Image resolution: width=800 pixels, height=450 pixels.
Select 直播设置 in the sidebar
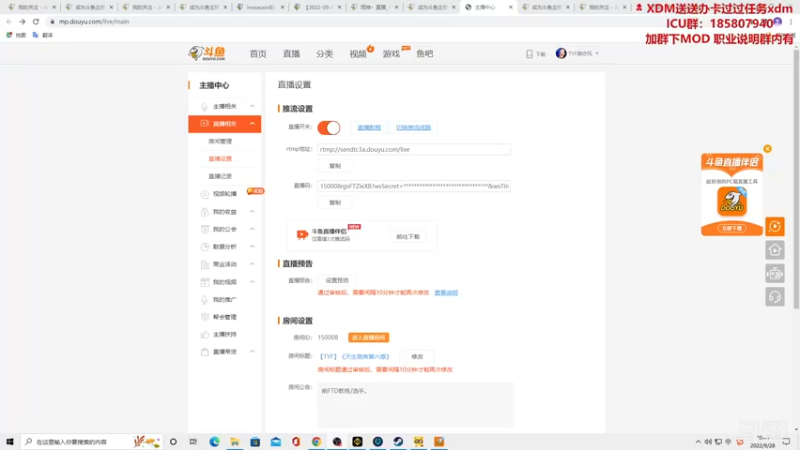[220, 159]
